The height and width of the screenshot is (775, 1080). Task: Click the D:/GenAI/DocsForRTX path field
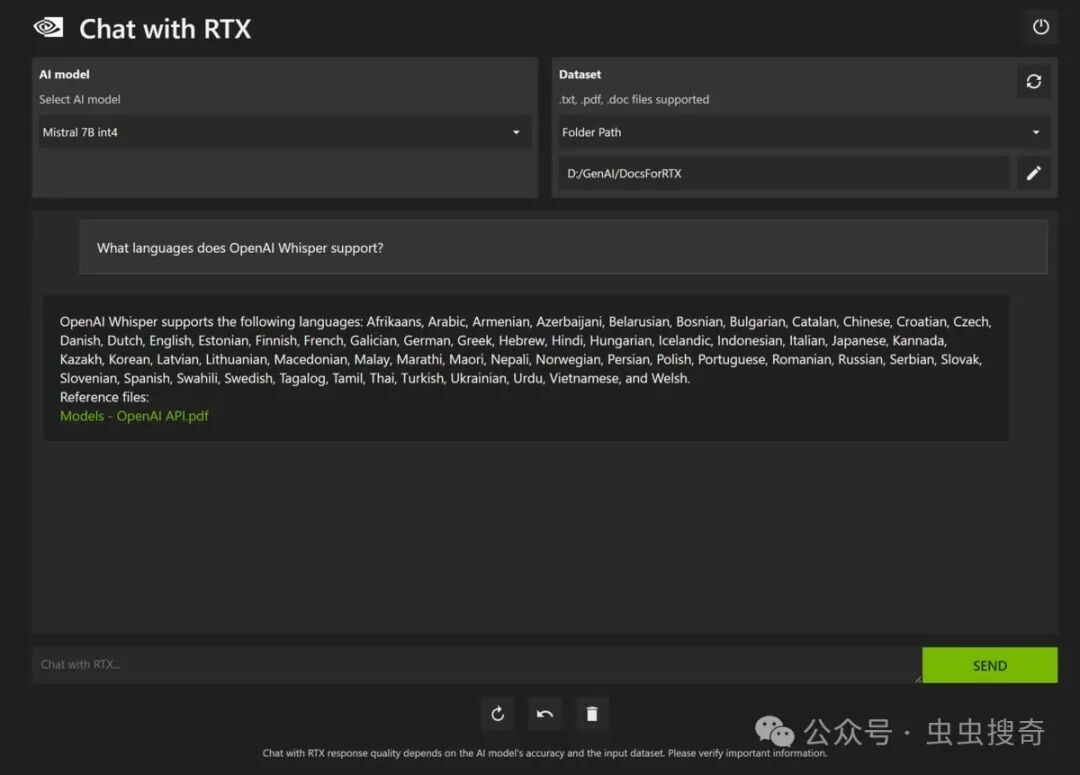pyautogui.click(x=784, y=174)
